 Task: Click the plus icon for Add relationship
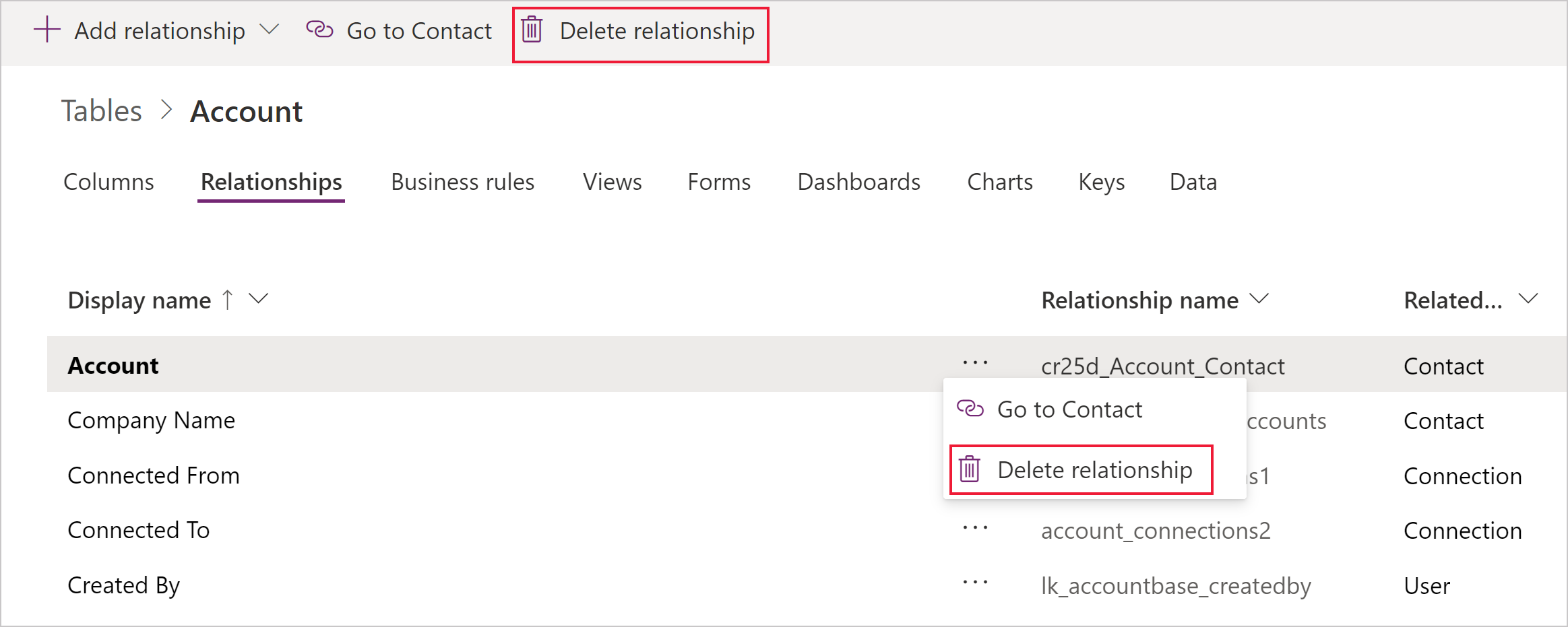pos(47,30)
